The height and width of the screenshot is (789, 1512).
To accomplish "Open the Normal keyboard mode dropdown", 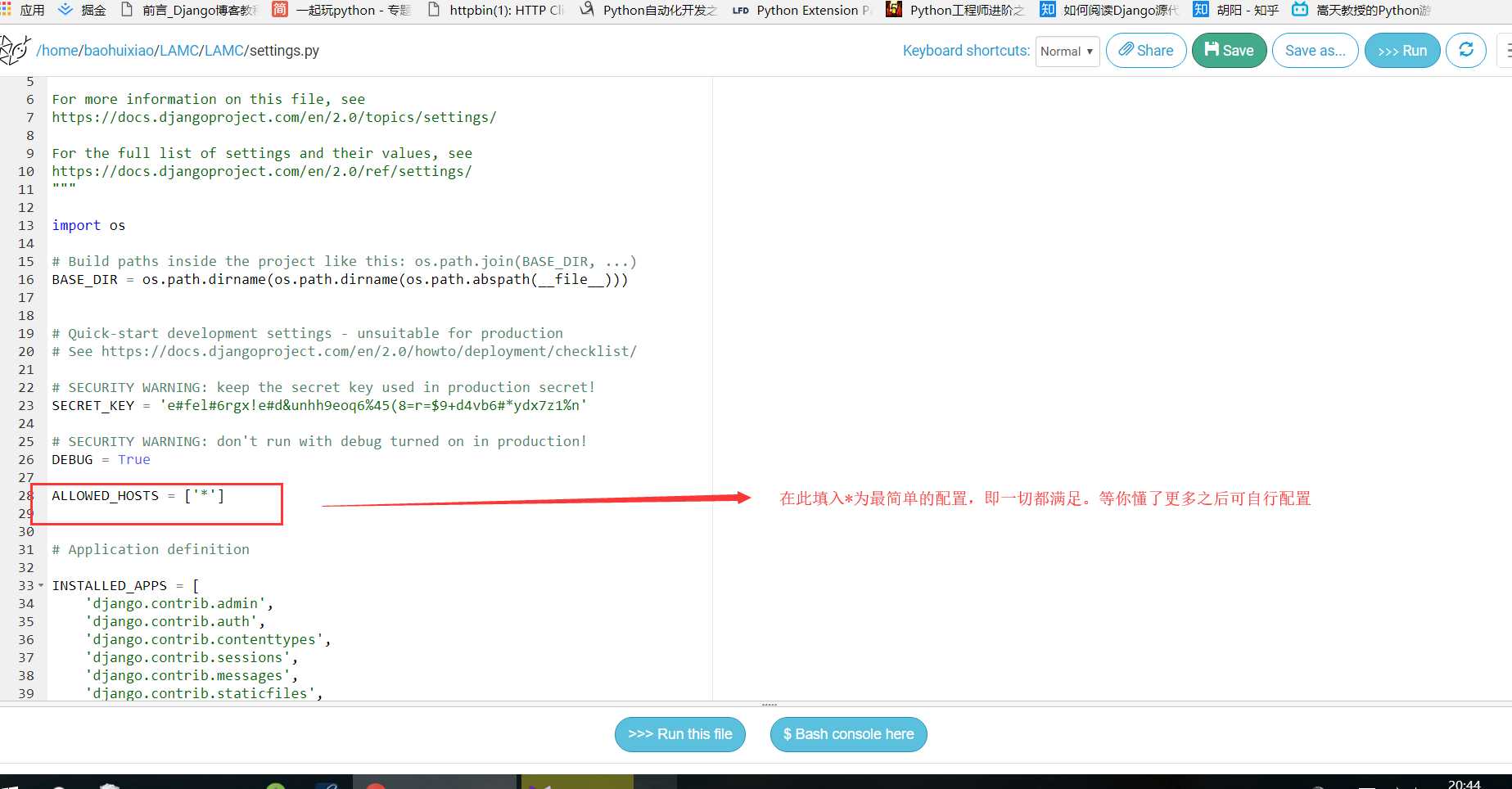I will click(1067, 51).
